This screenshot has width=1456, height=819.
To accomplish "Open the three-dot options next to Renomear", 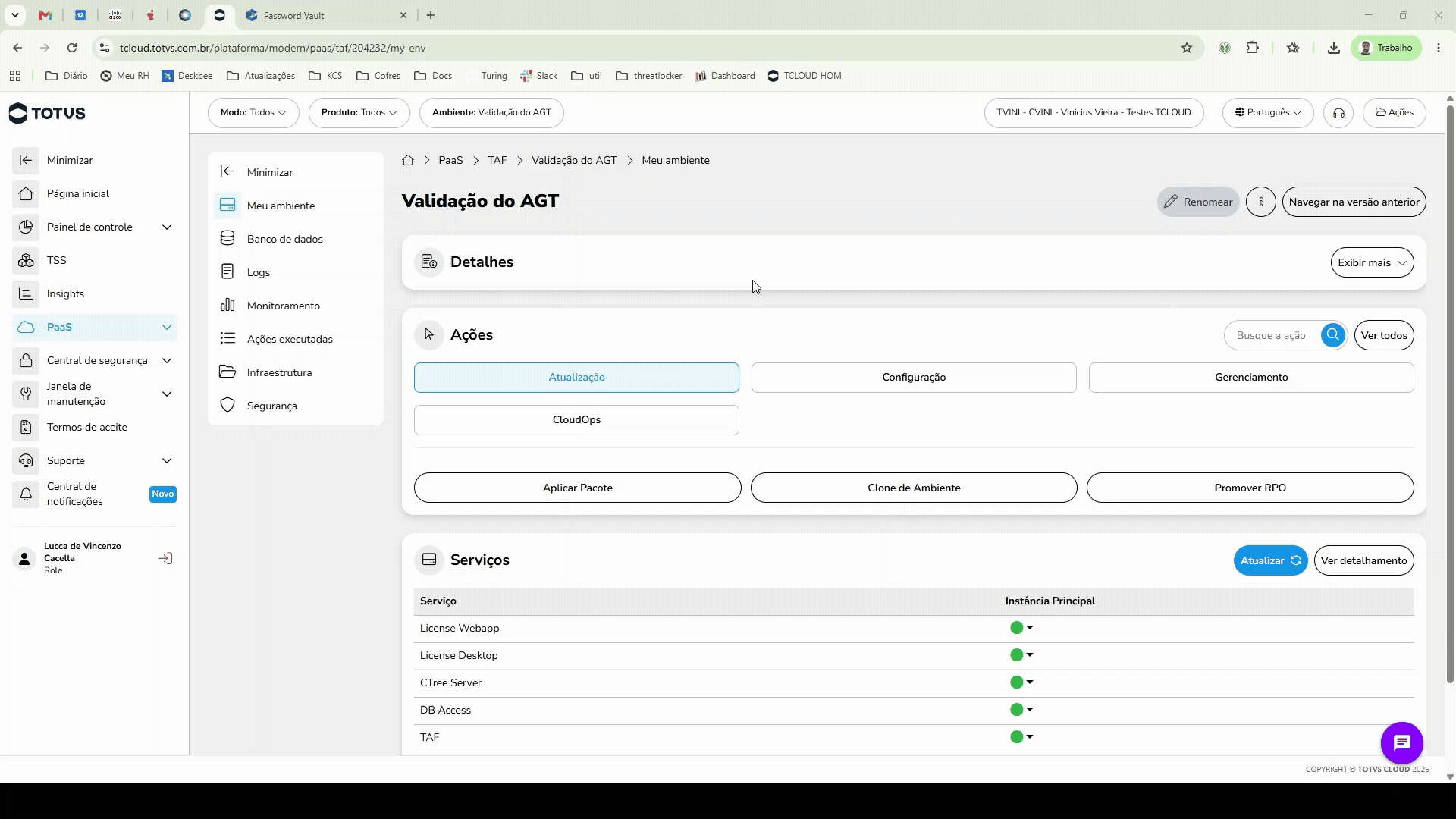I will [x=1261, y=202].
